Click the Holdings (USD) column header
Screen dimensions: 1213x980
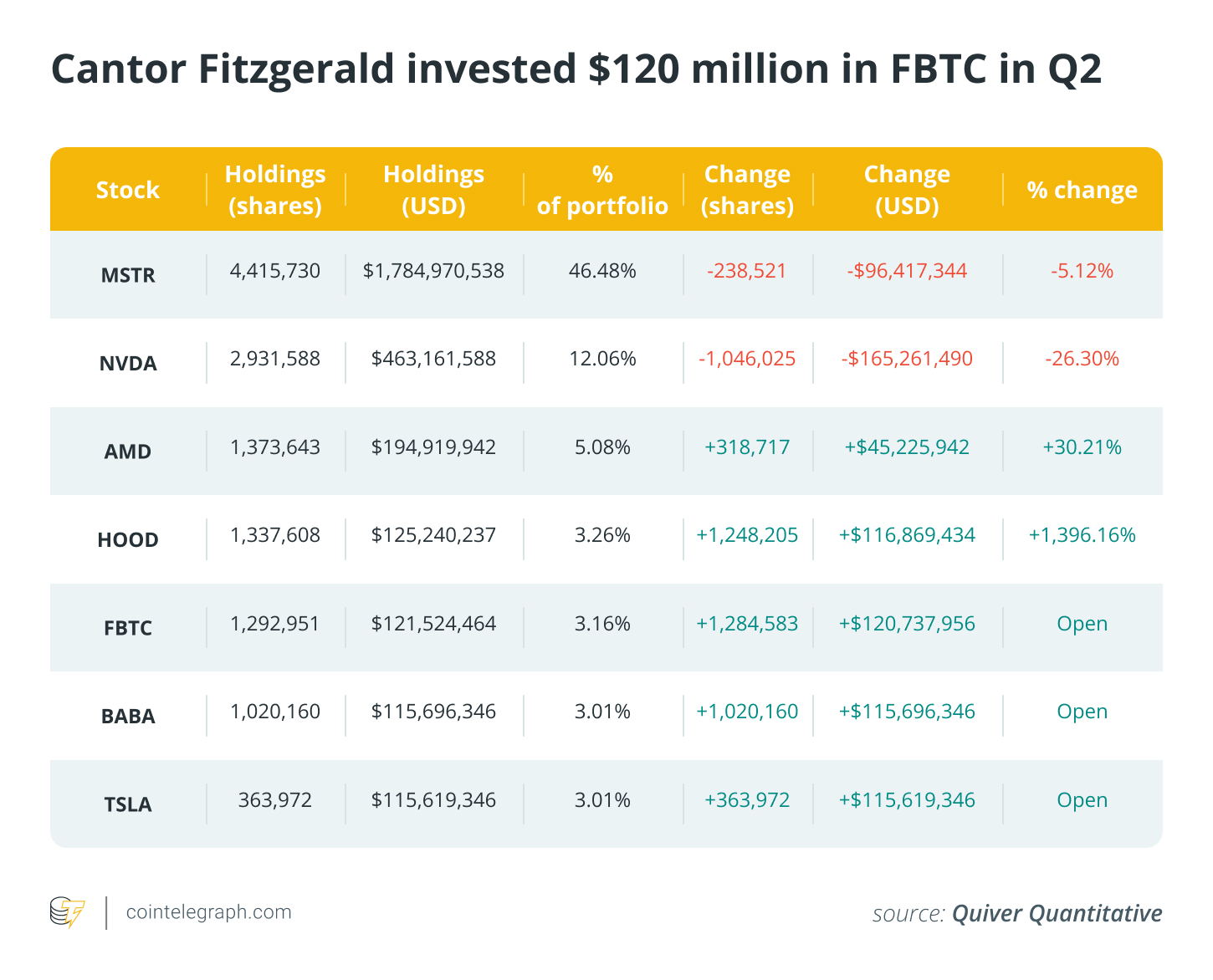[433, 190]
